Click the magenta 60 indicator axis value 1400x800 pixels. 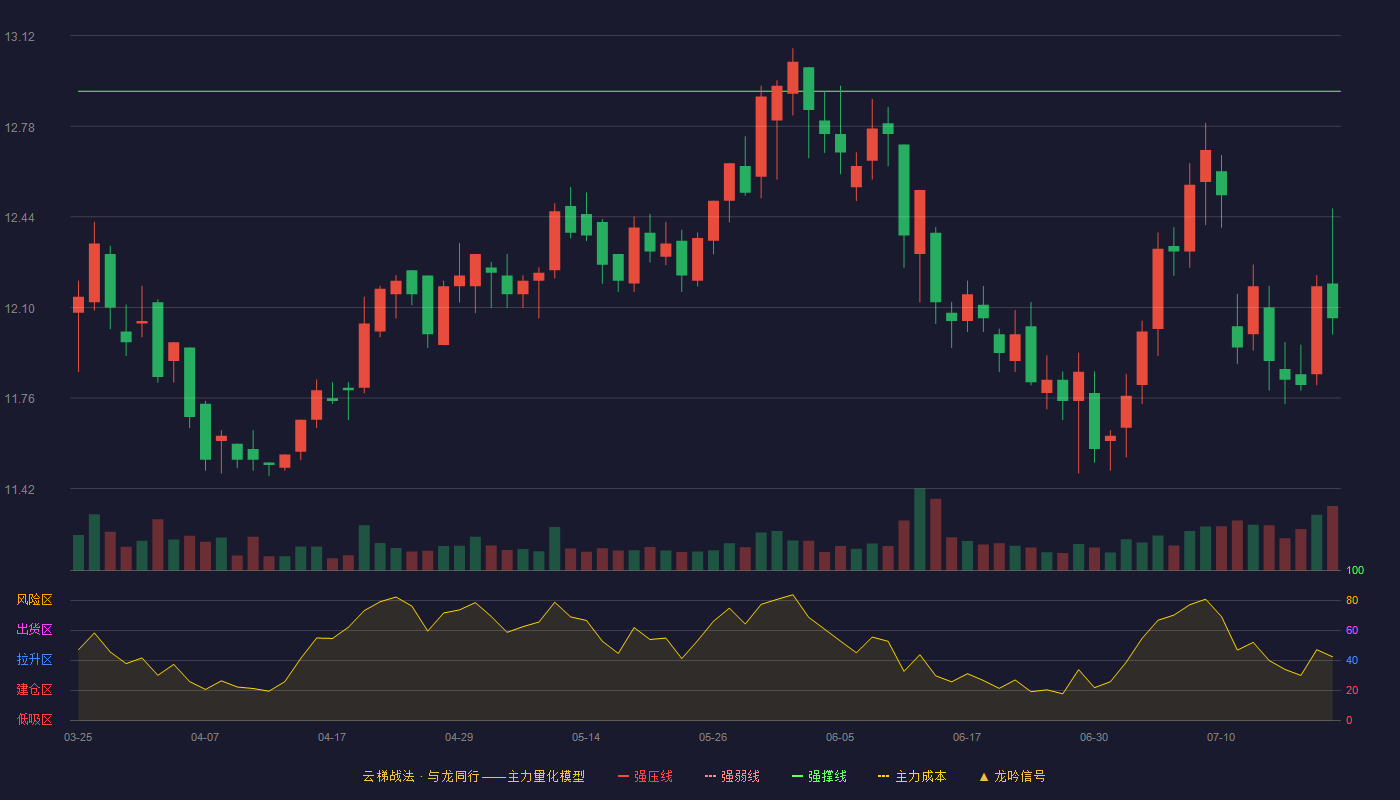(1352, 631)
